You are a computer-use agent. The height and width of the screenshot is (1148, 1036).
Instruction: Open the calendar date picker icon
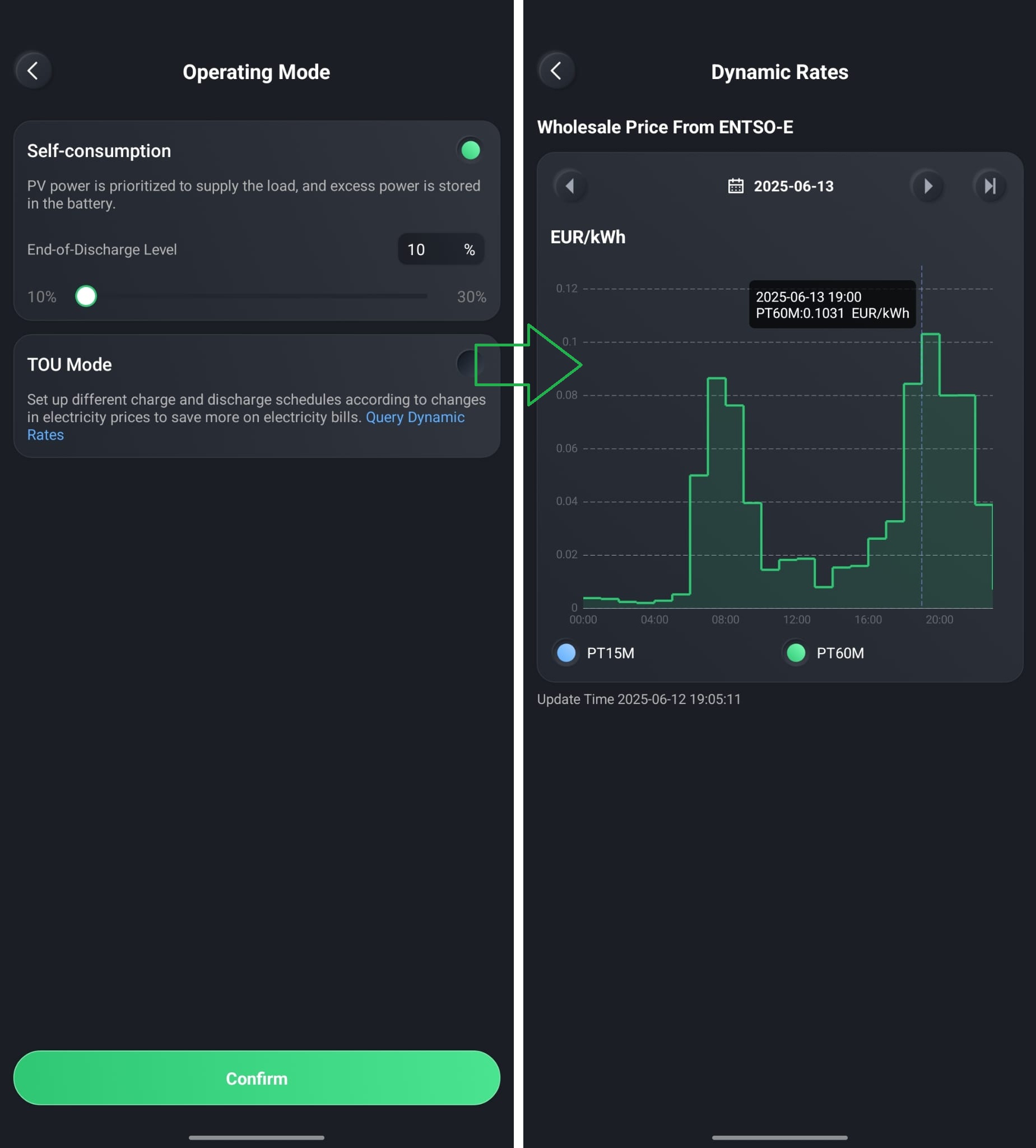pyautogui.click(x=736, y=186)
